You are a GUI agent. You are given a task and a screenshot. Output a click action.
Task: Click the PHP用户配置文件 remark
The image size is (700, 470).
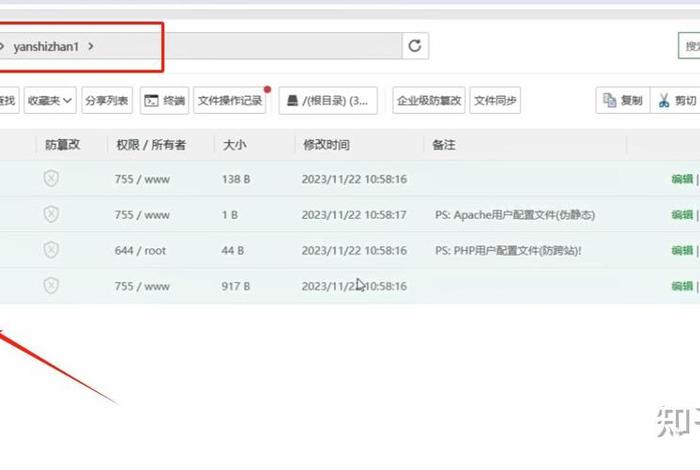pos(508,250)
